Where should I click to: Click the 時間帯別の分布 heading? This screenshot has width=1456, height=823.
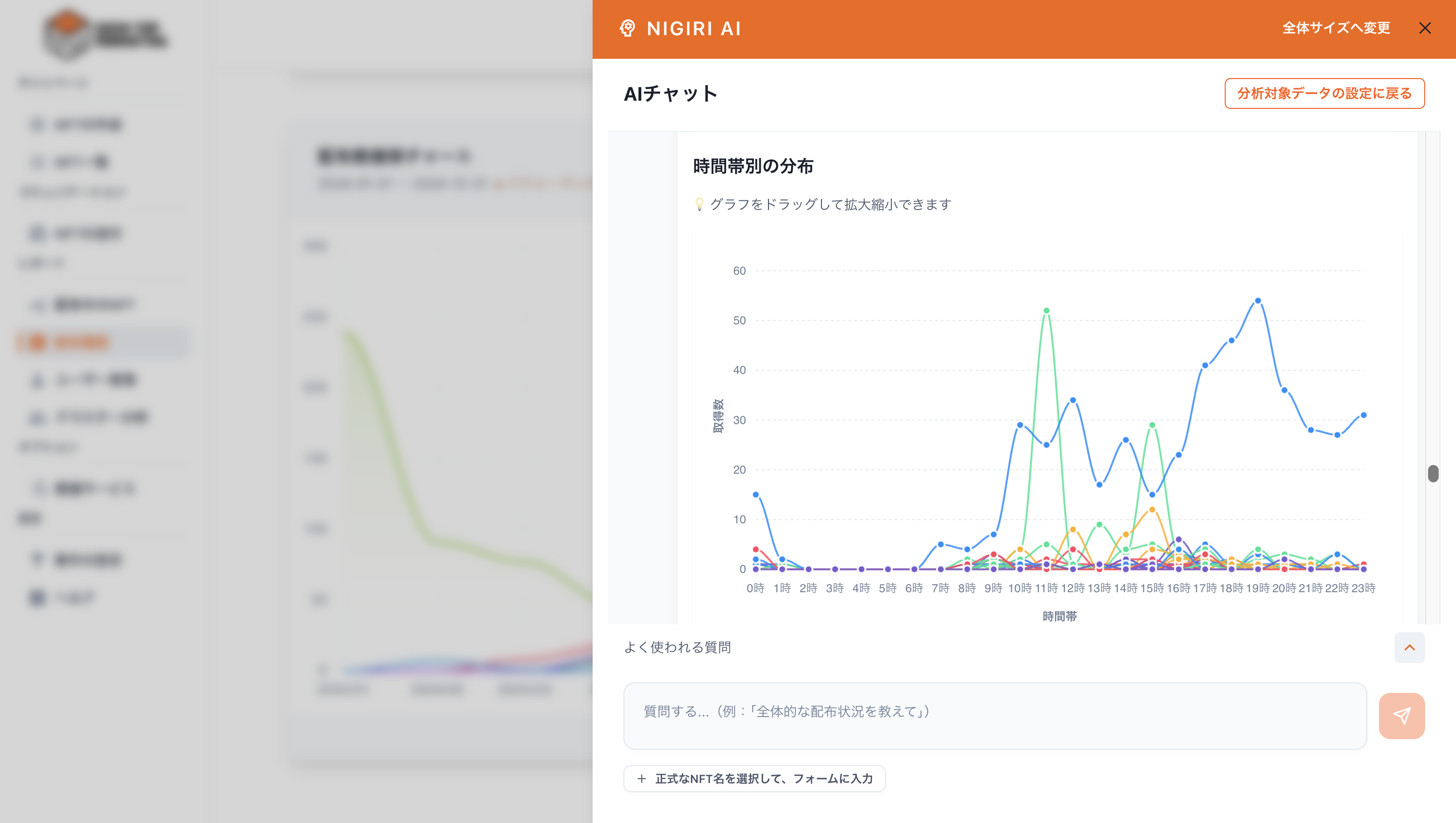click(x=753, y=166)
